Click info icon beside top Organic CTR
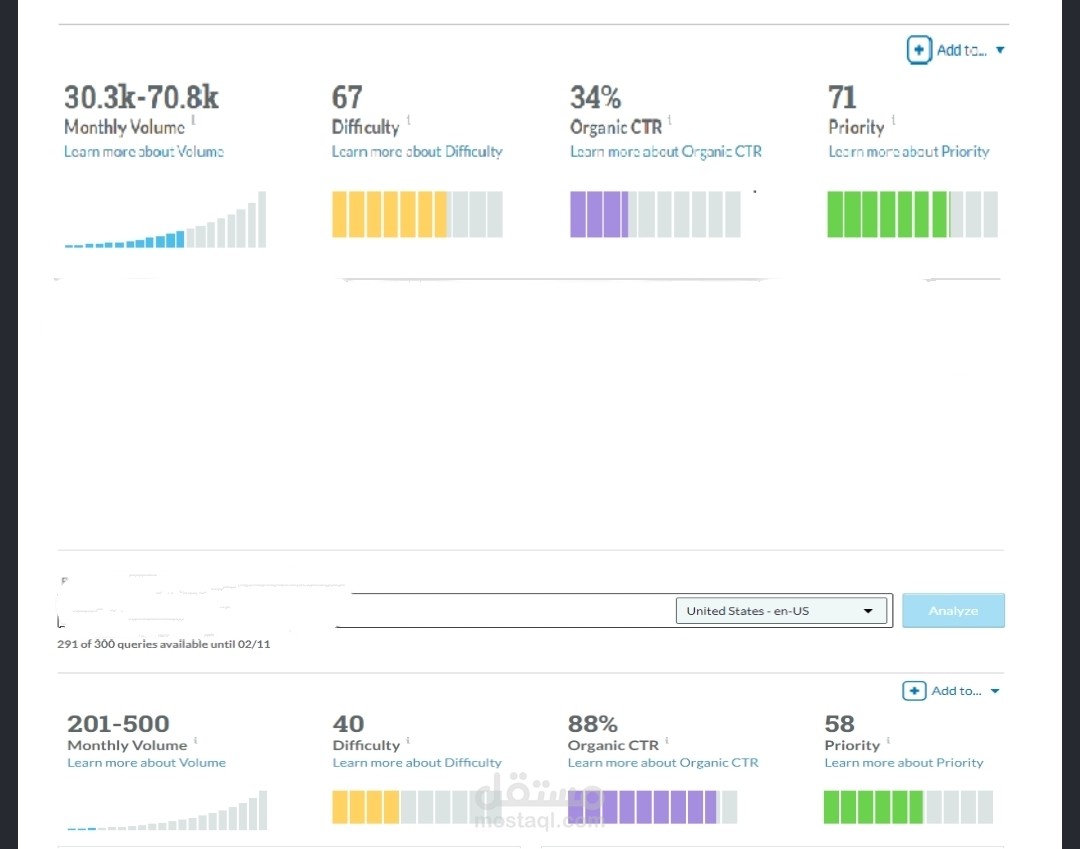Screen dimensions: 1080x849 [669, 120]
